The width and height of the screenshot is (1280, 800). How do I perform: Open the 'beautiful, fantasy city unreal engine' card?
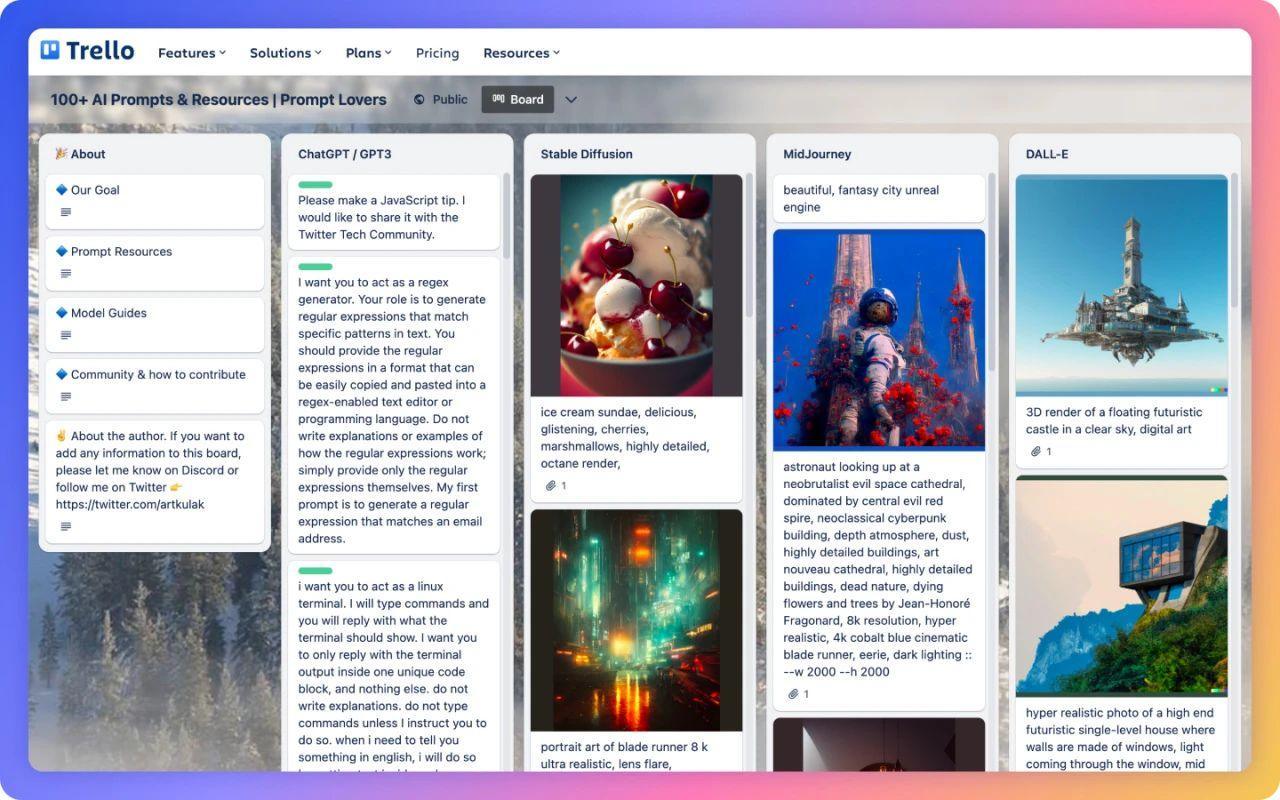879,199
